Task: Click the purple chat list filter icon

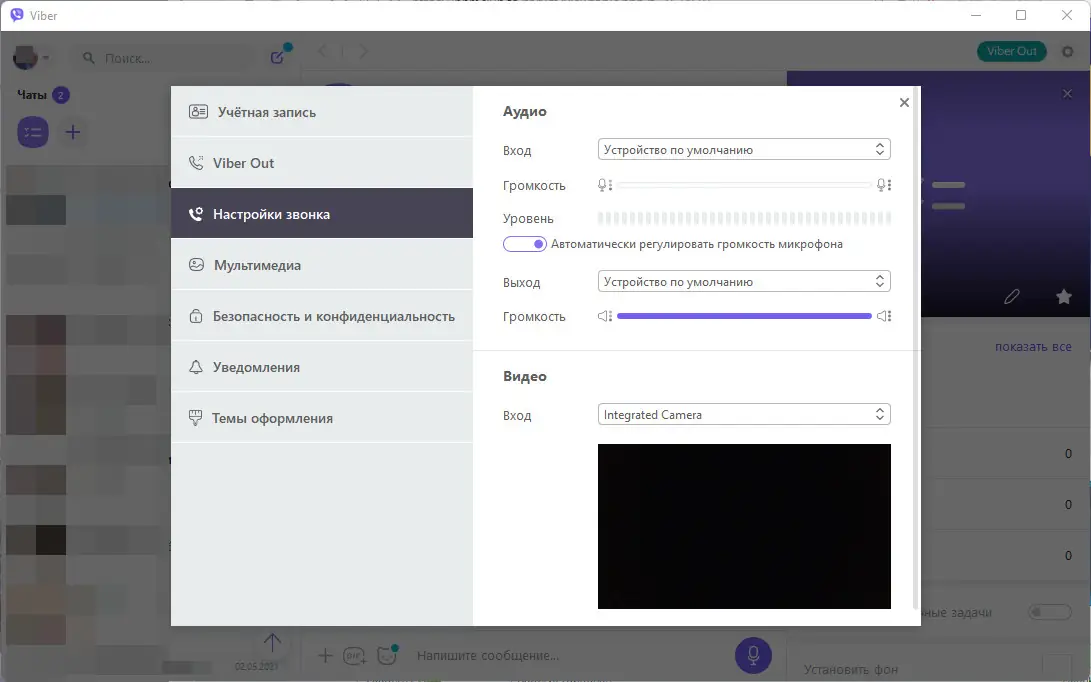Action: pyautogui.click(x=33, y=132)
